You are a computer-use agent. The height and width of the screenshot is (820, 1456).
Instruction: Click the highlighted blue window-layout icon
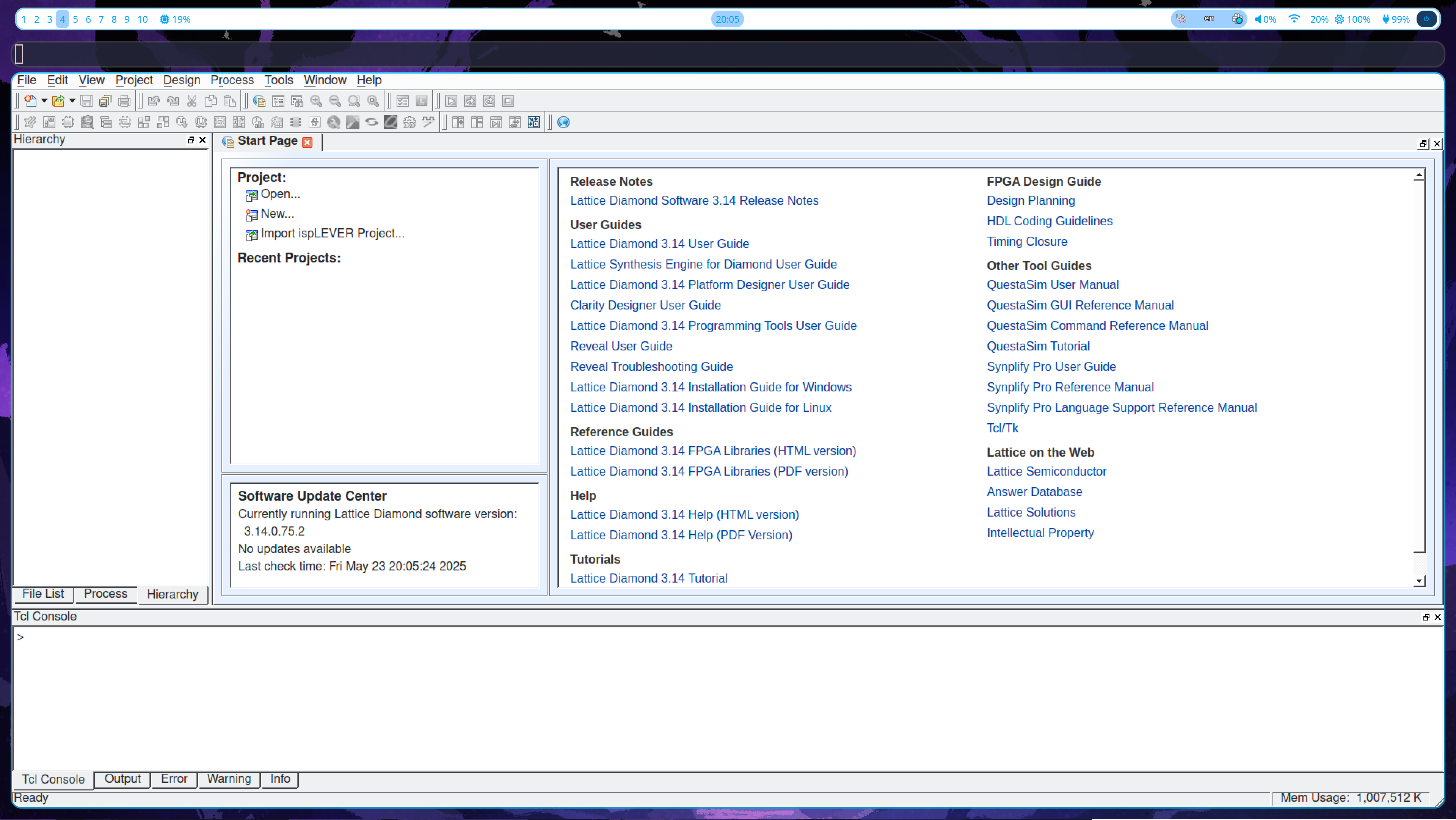[533, 122]
